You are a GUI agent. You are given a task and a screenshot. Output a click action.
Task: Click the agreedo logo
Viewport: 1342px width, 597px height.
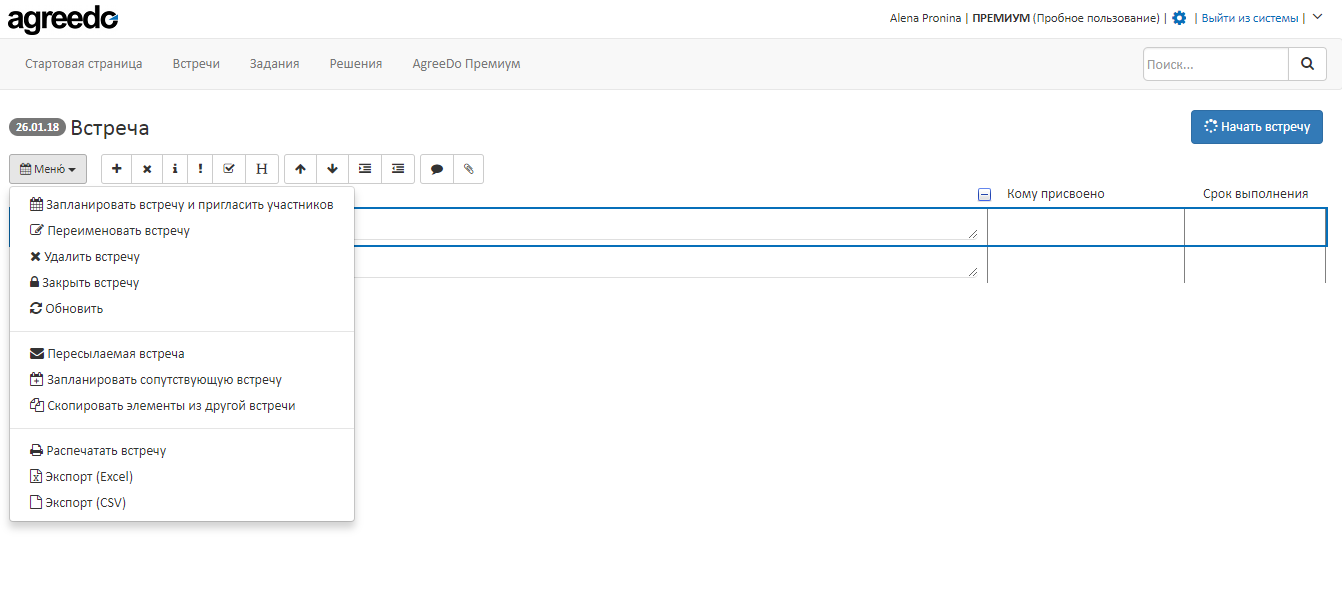pyautogui.click(x=63, y=18)
